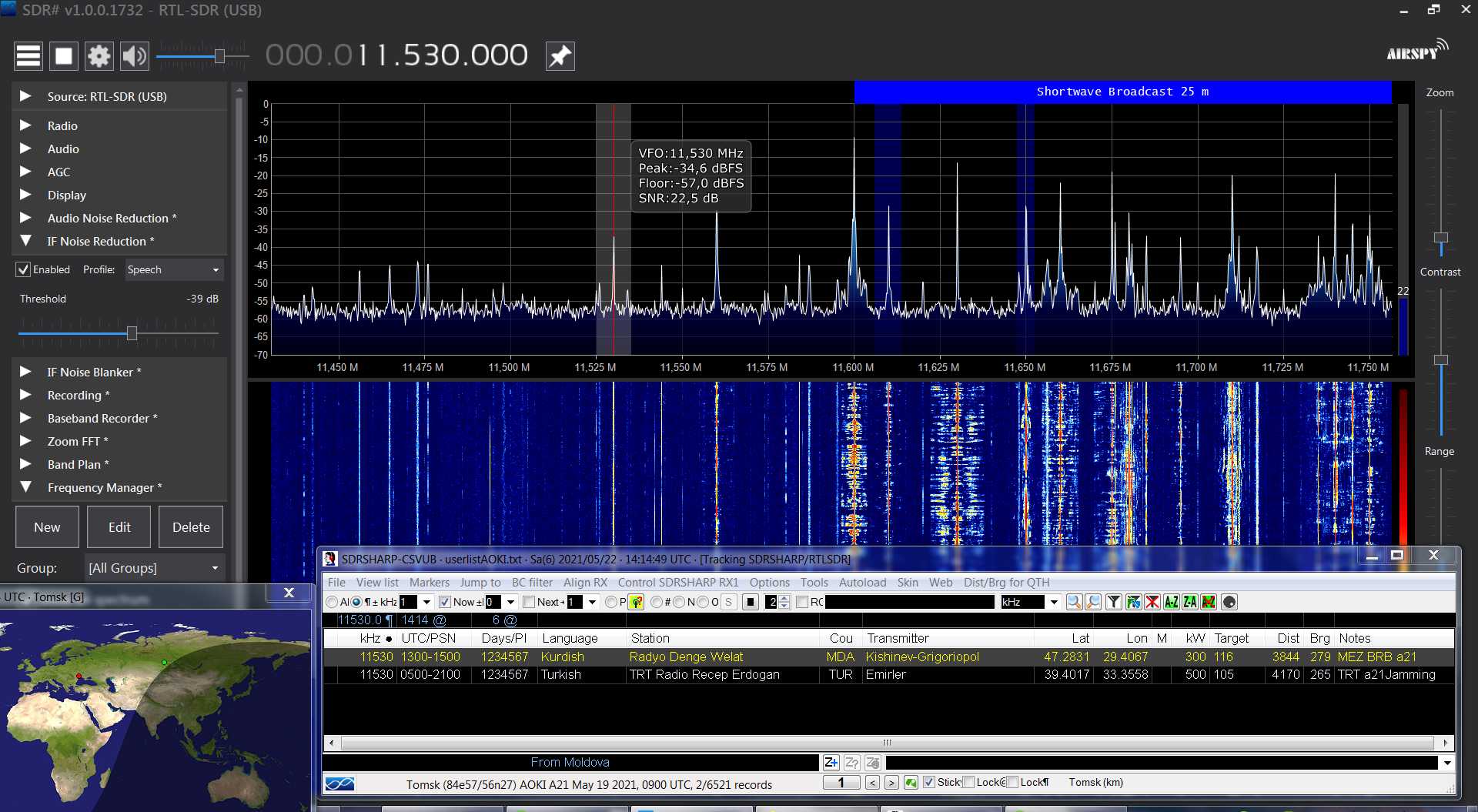Click the plain funnel filter icon
The image size is (1478, 812).
tap(1113, 602)
